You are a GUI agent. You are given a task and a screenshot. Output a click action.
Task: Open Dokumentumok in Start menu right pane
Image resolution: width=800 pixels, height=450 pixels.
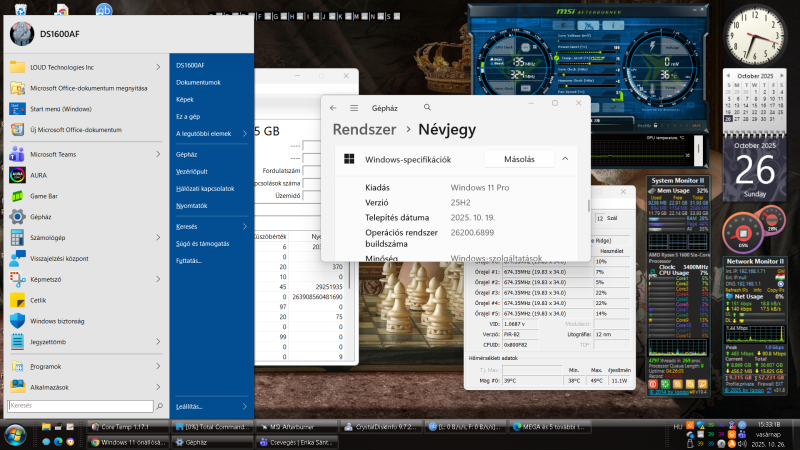pyautogui.click(x=198, y=82)
